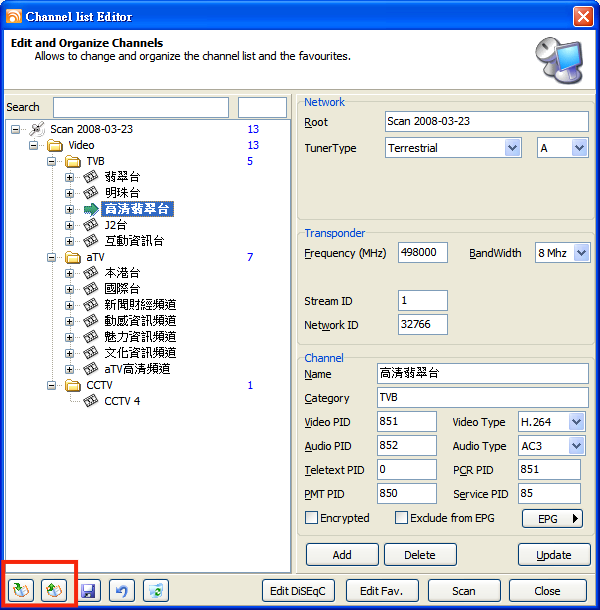The image size is (600, 610).
Task: Open the EPG submenu button
Action: coord(552,519)
